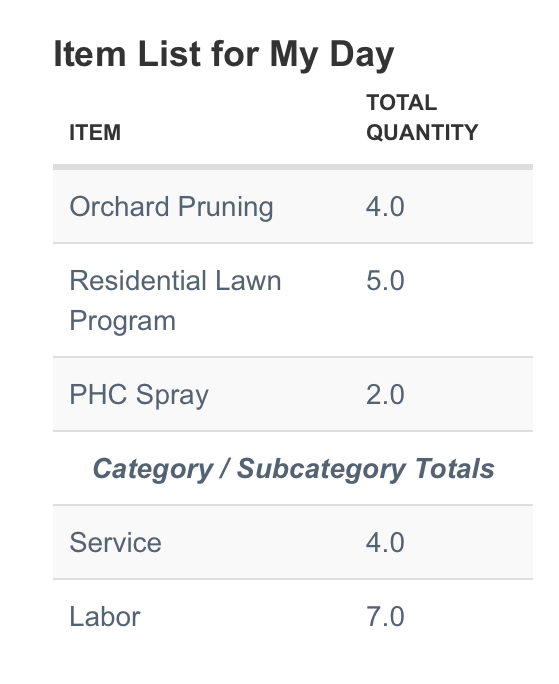
Task: Click the word Spray in the PHC row
Action: [x=172, y=396]
